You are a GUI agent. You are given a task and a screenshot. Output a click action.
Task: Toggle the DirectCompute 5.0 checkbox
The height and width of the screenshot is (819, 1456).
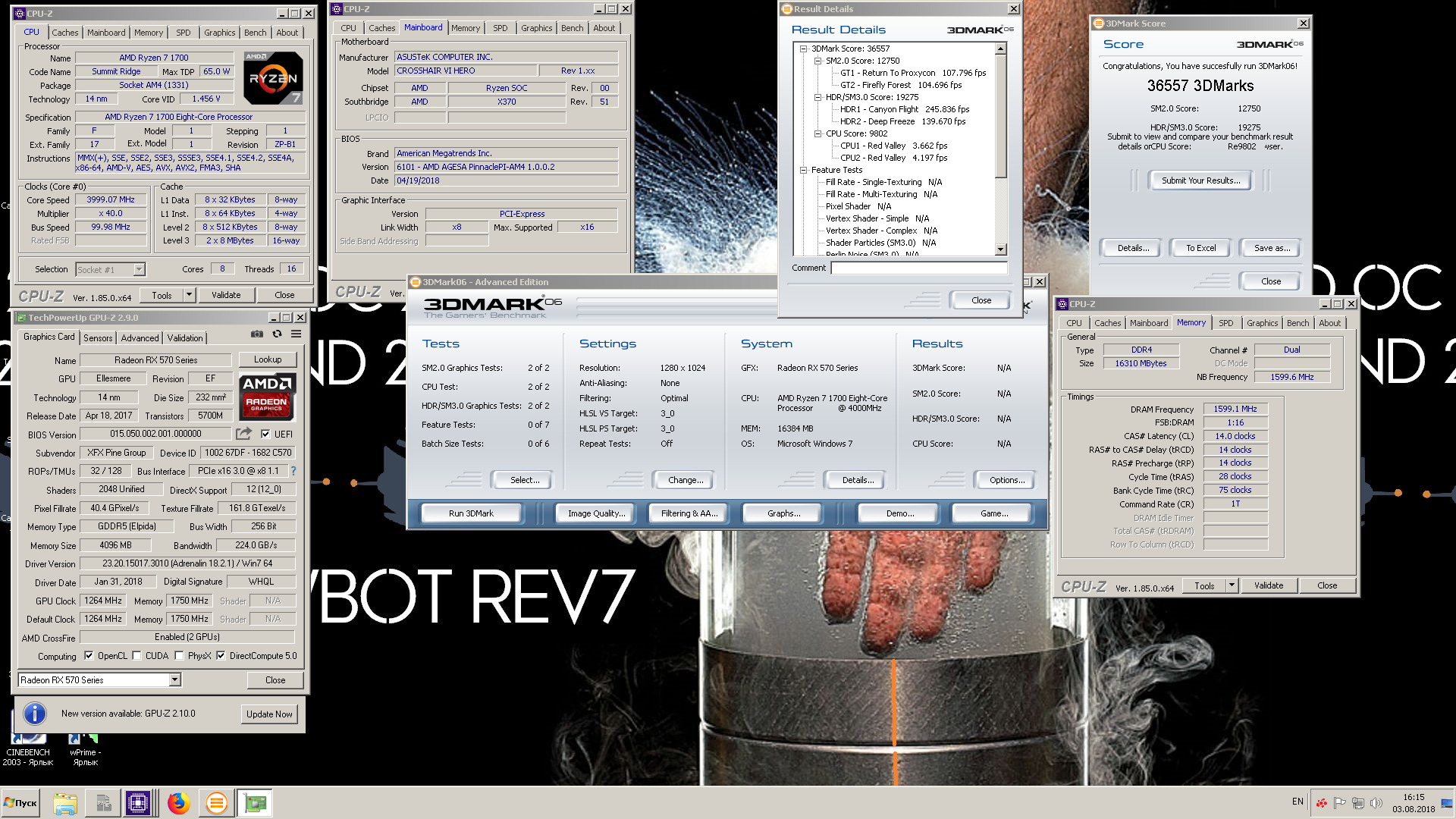point(221,655)
